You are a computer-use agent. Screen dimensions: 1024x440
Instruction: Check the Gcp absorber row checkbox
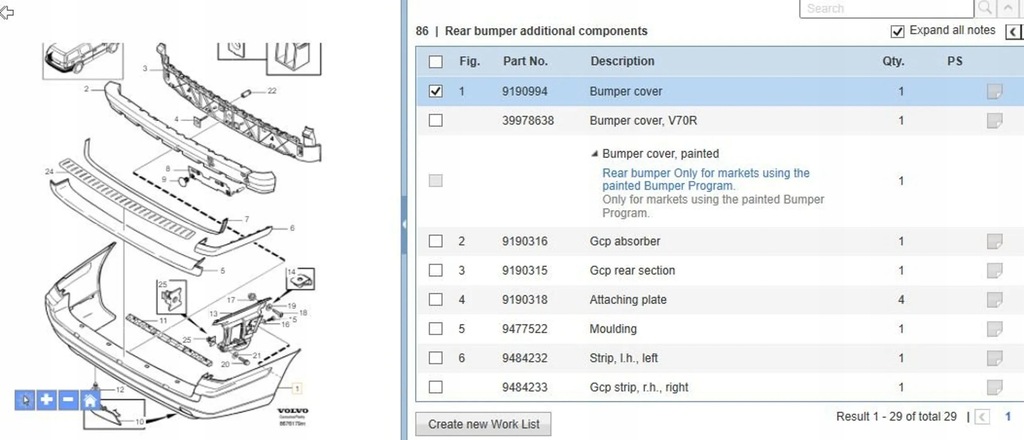point(436,241)
